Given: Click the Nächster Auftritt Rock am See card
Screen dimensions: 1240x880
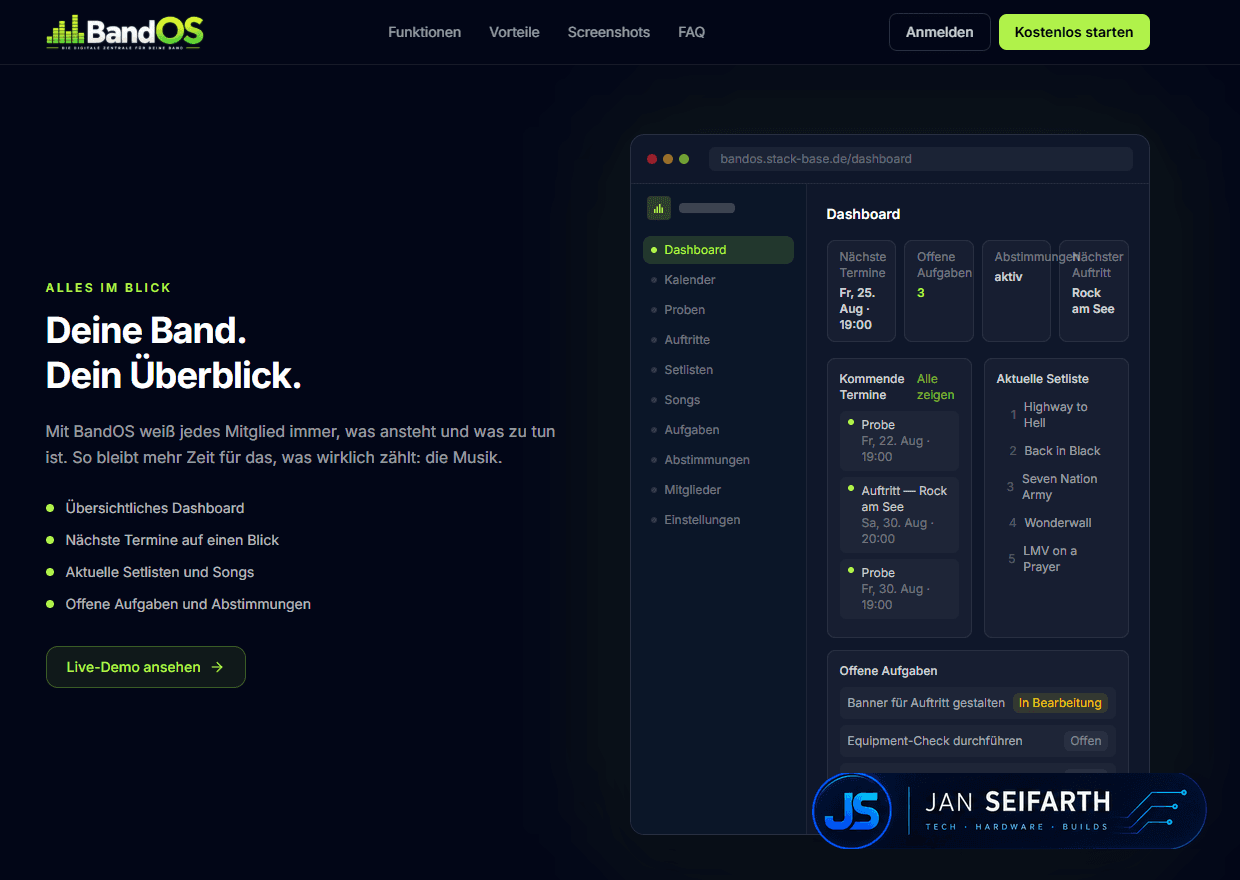Looking at the screenshot, I should (x=1094, y=291).
